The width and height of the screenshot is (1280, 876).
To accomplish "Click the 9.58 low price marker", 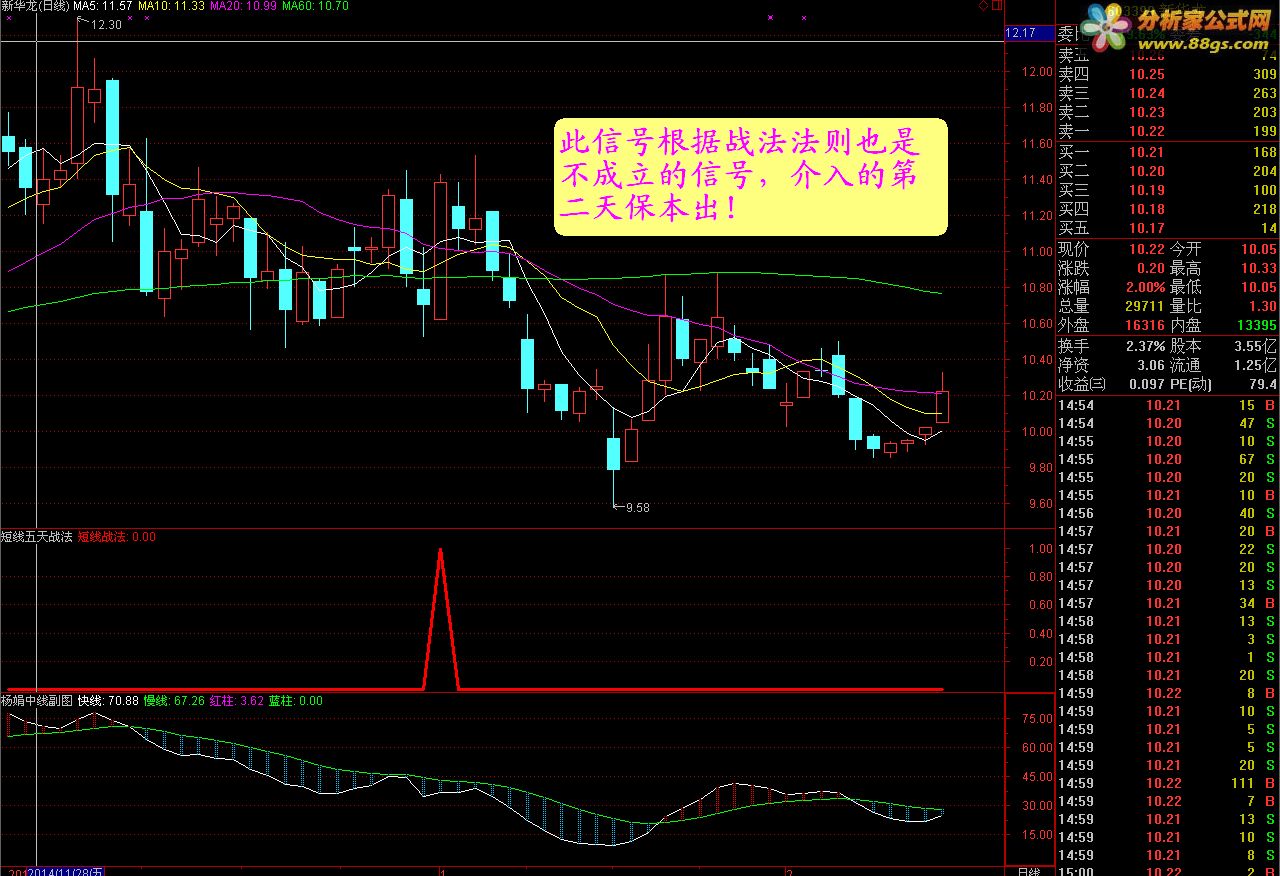I will coord(637,508).
